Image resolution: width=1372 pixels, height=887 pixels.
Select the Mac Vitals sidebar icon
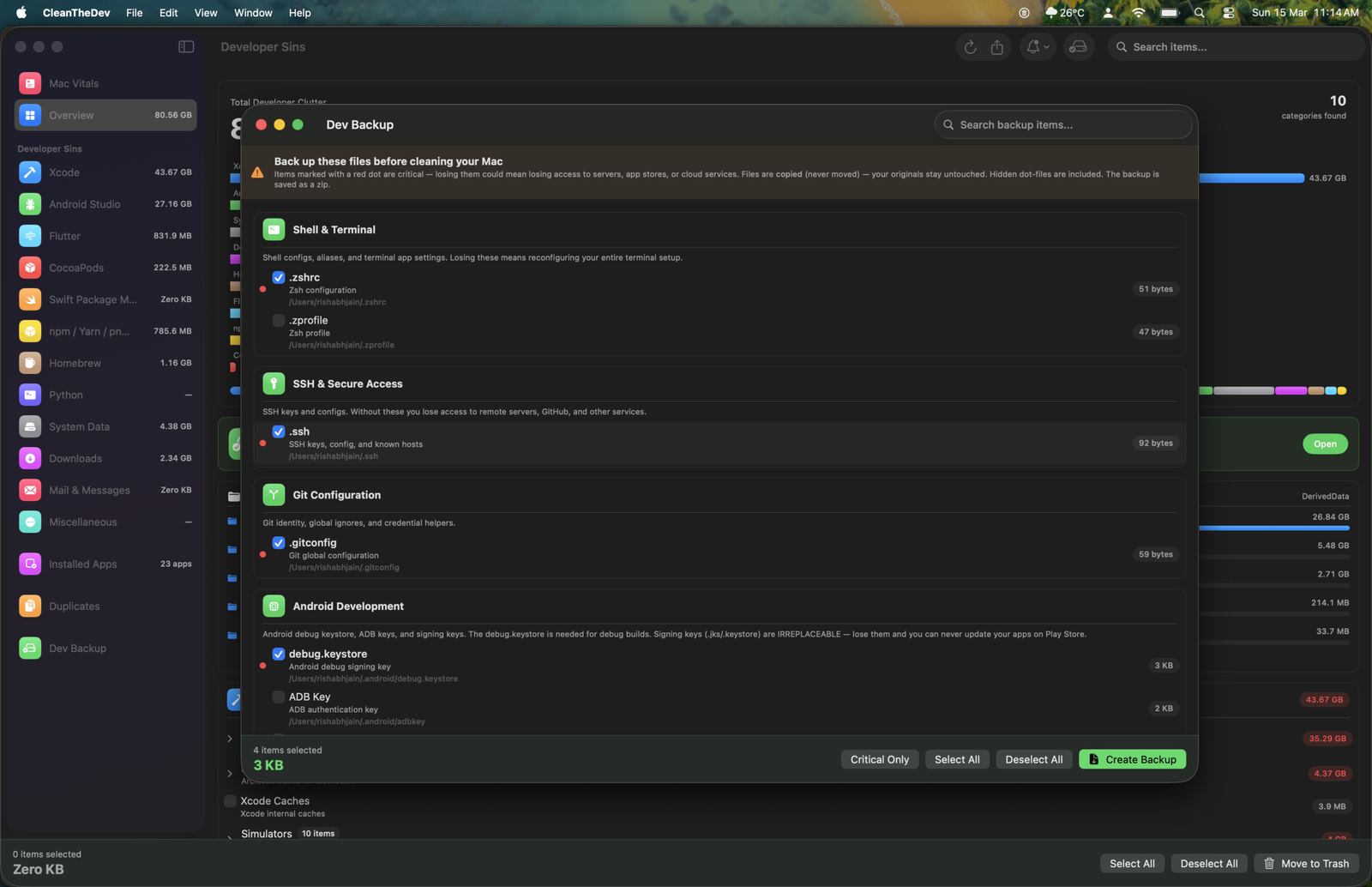30,83
